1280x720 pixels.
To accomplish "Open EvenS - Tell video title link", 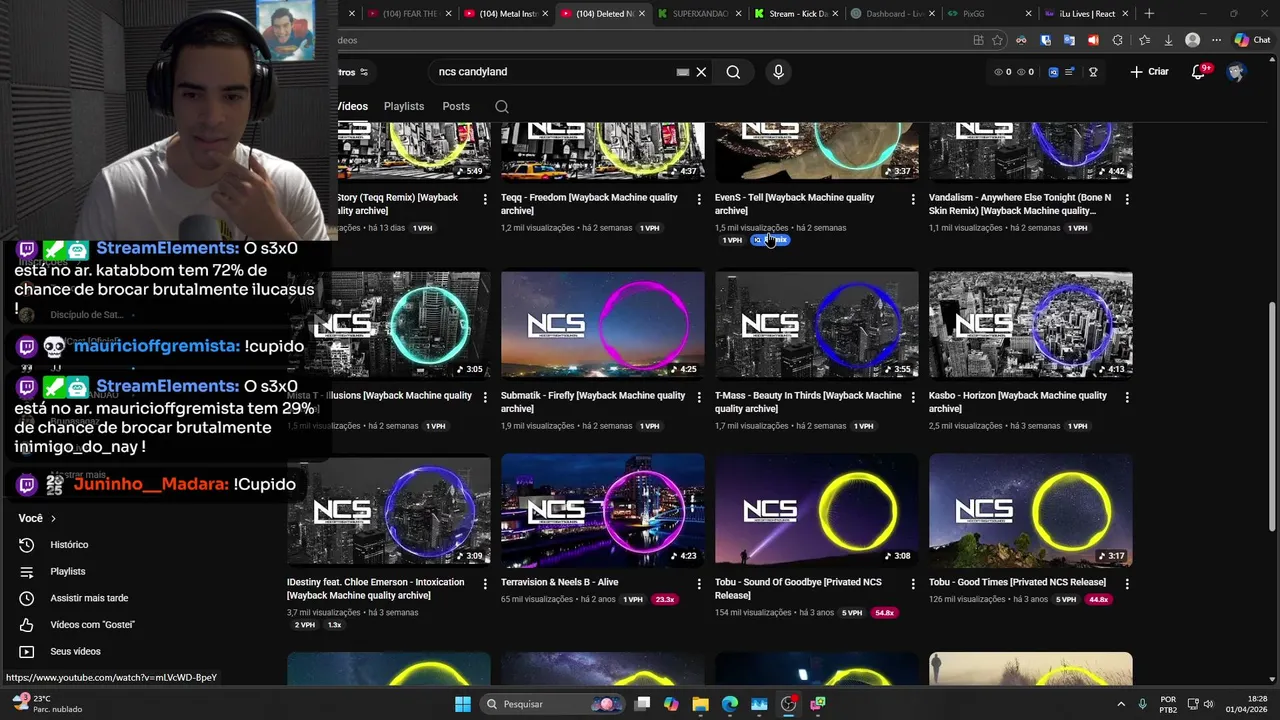I will [795, 204].
